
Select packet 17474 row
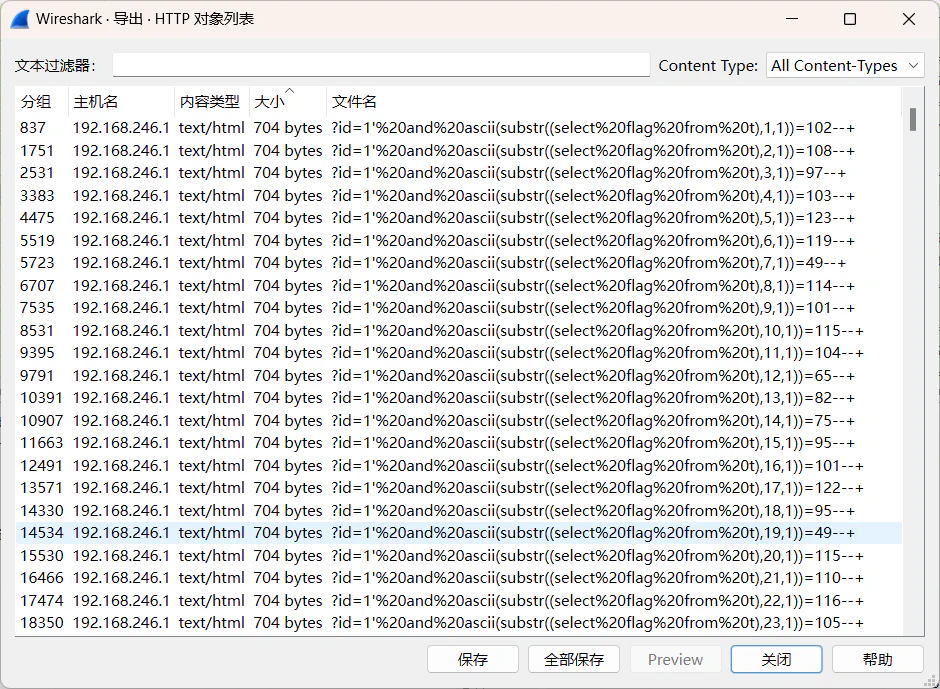[459, 600]
